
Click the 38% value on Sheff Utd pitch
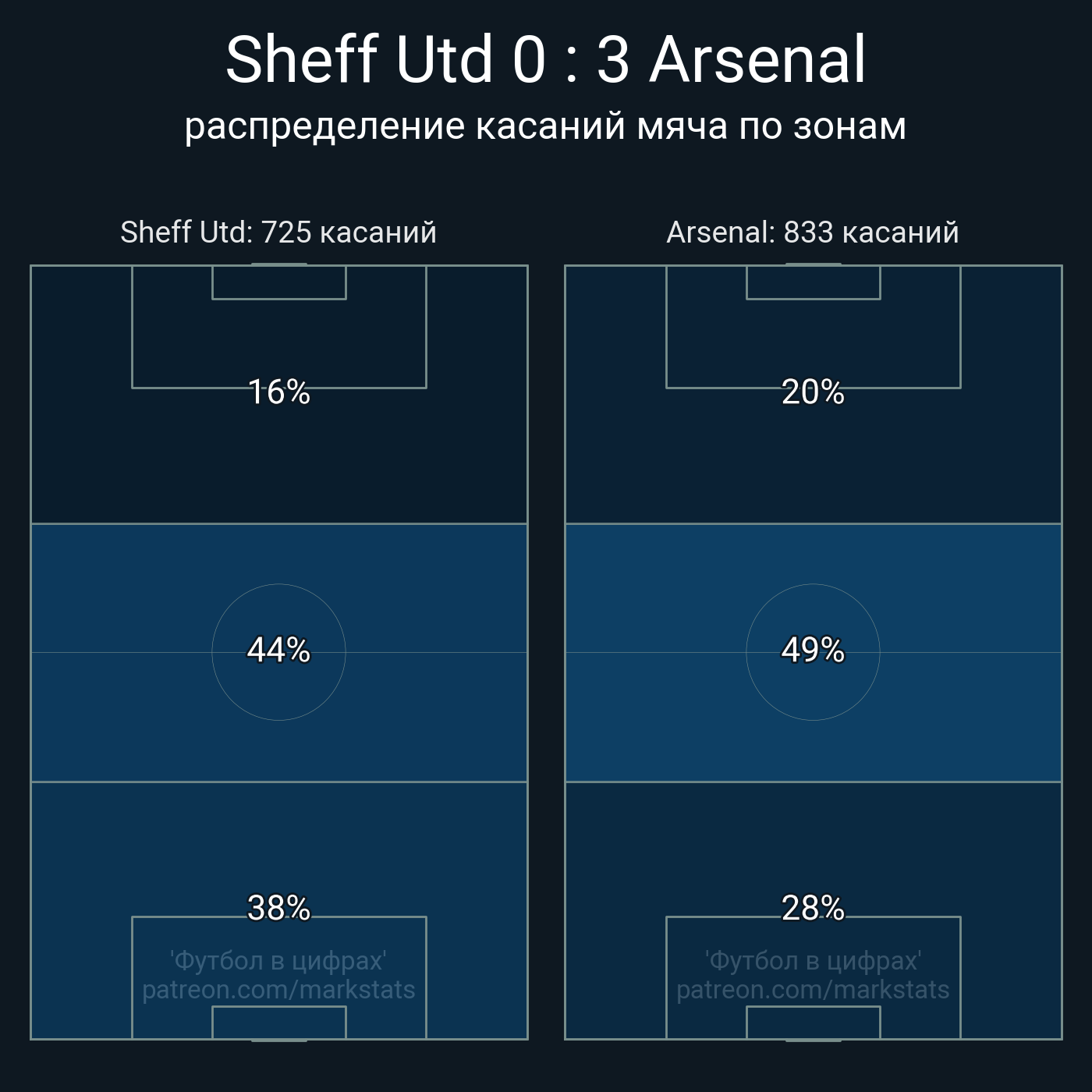pyautogui.click(x=278, y=909)
